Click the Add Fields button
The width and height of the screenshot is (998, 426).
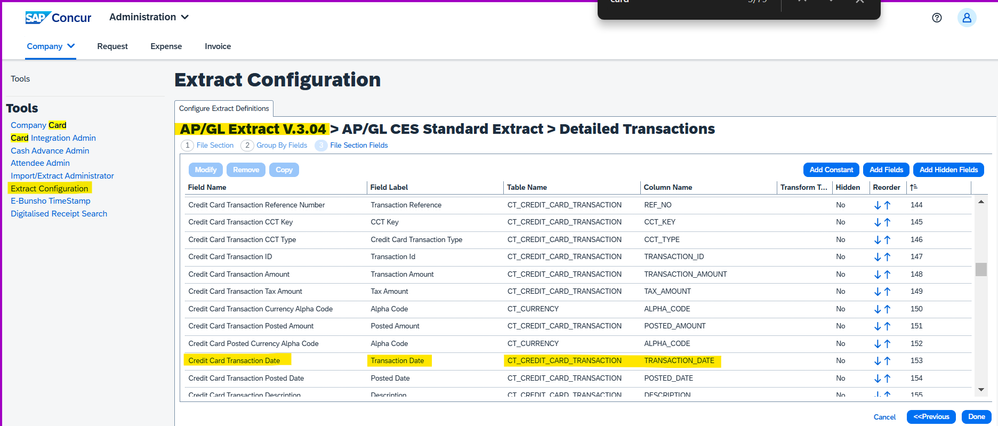tap(886, 170)
